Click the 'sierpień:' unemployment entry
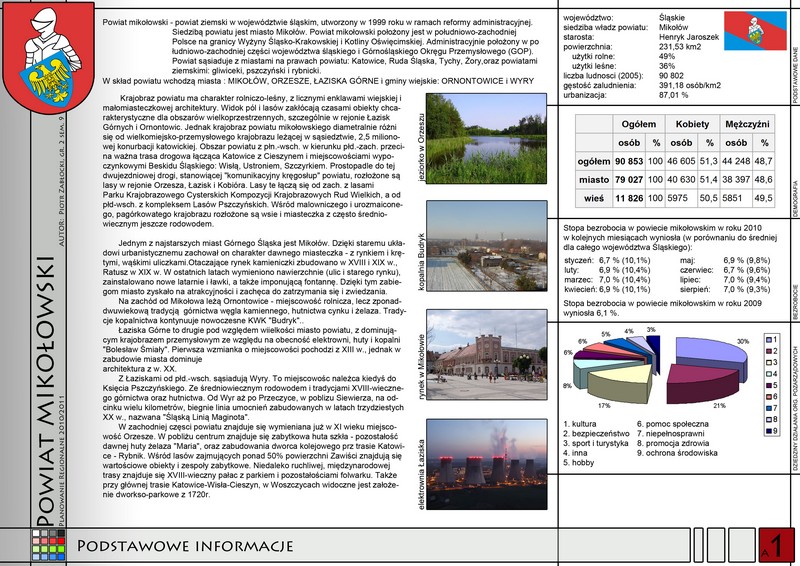The width and height of the screenshot is (800, 566). point(725,290)
